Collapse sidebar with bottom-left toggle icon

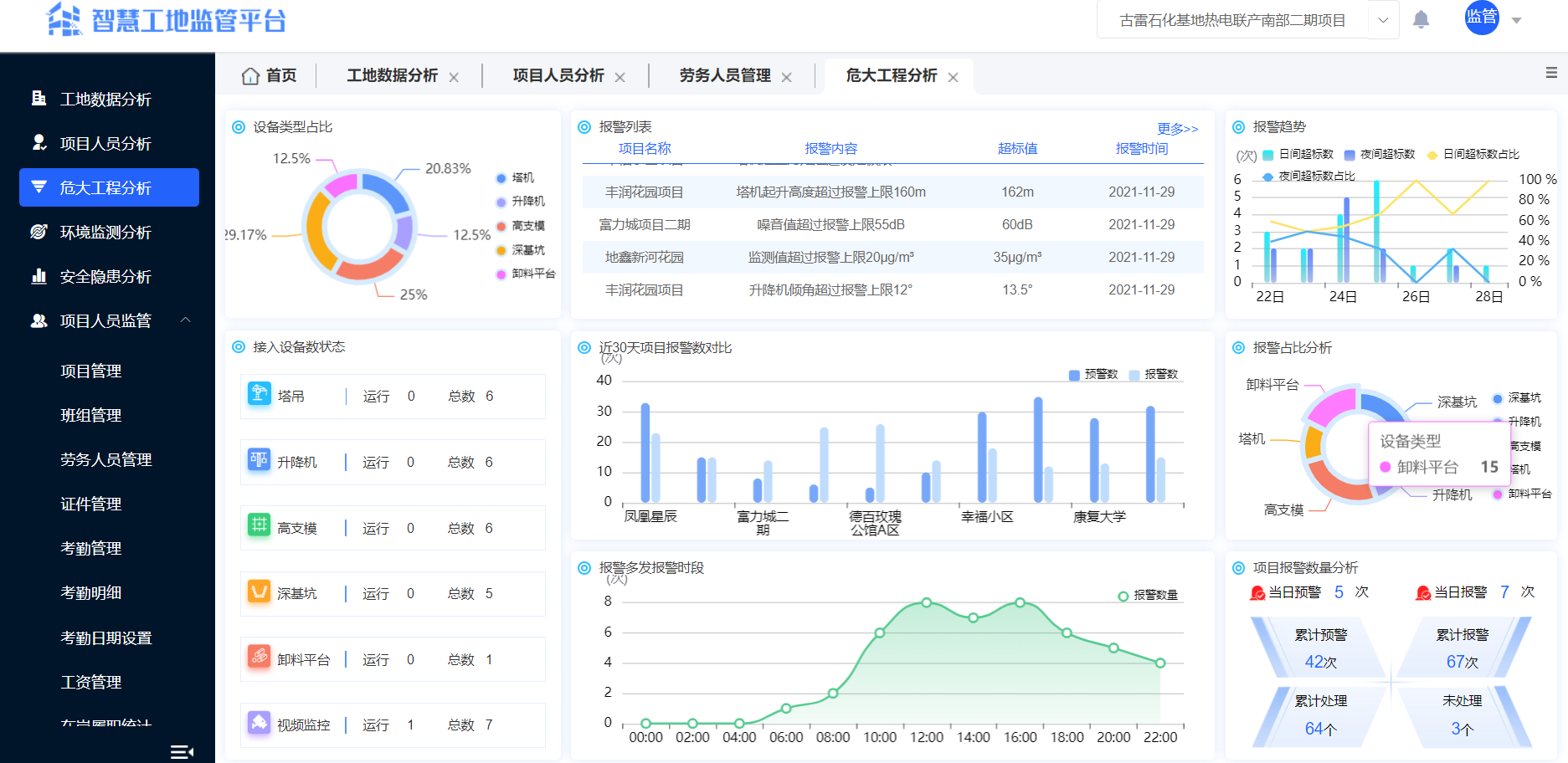click(x=183, y=750)
